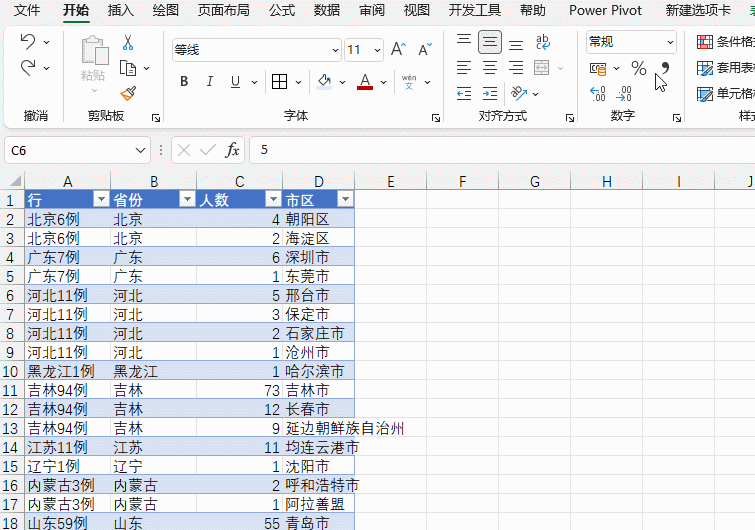
Task: Click the Cut scissors icon
Action: (128, 42)
